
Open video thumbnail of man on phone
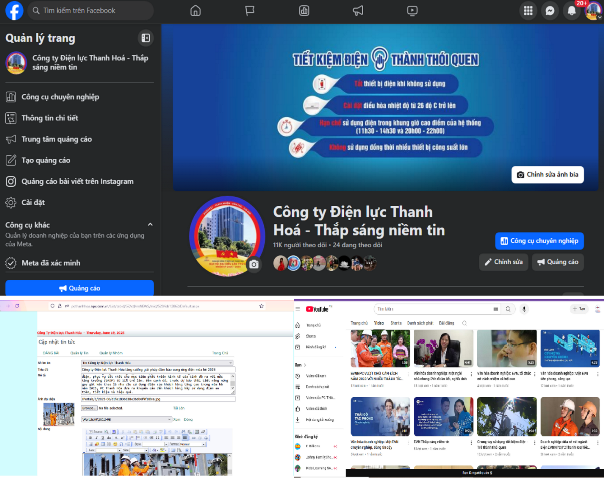507,348
